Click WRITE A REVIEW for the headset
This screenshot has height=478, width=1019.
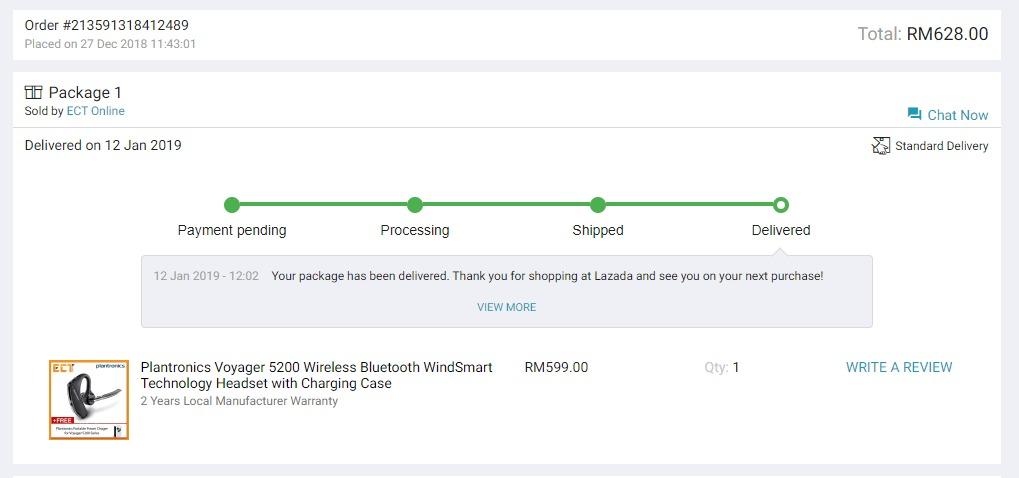click(x=899, y=367)
